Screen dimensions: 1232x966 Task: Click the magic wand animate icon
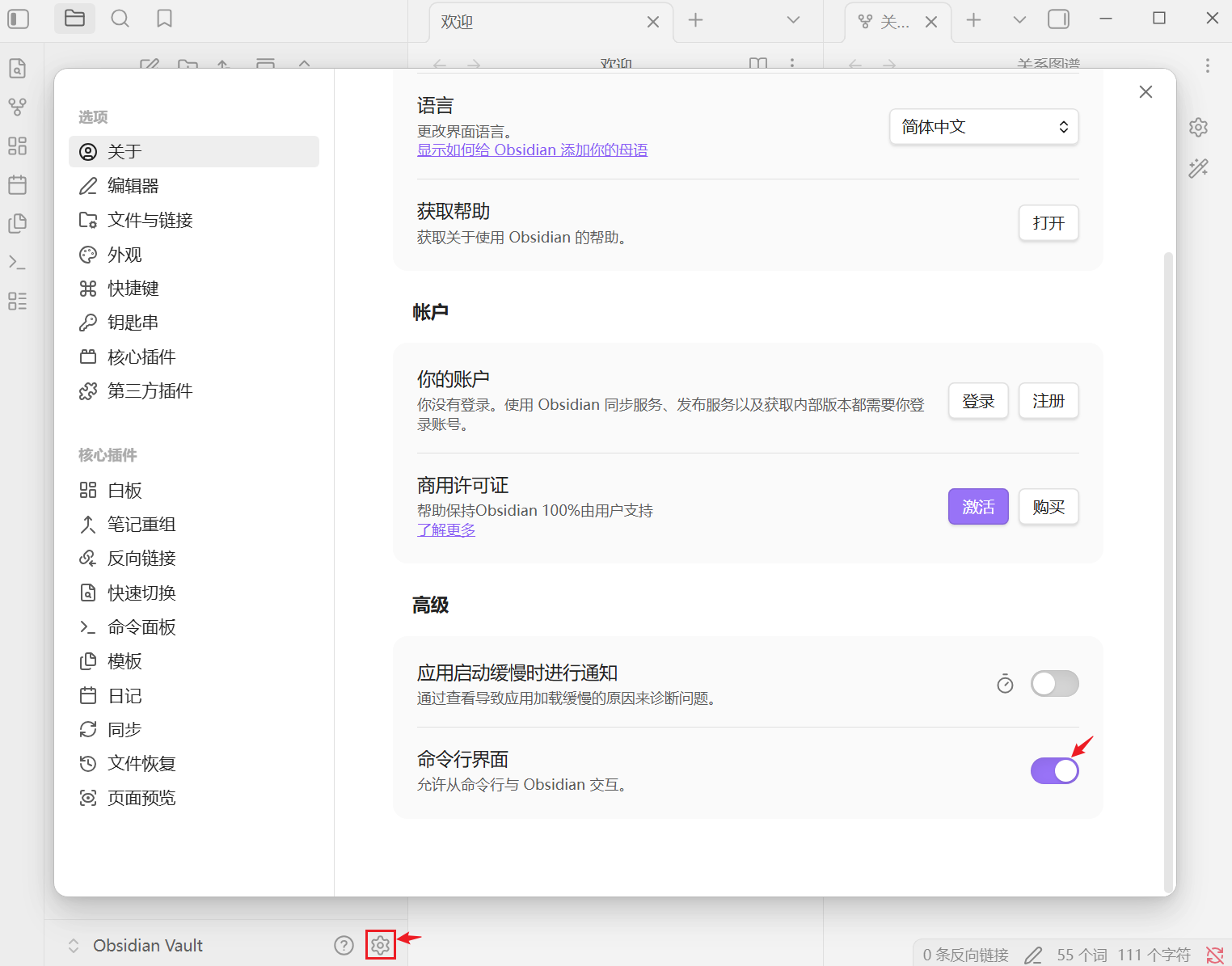(x=1198, y=168)
